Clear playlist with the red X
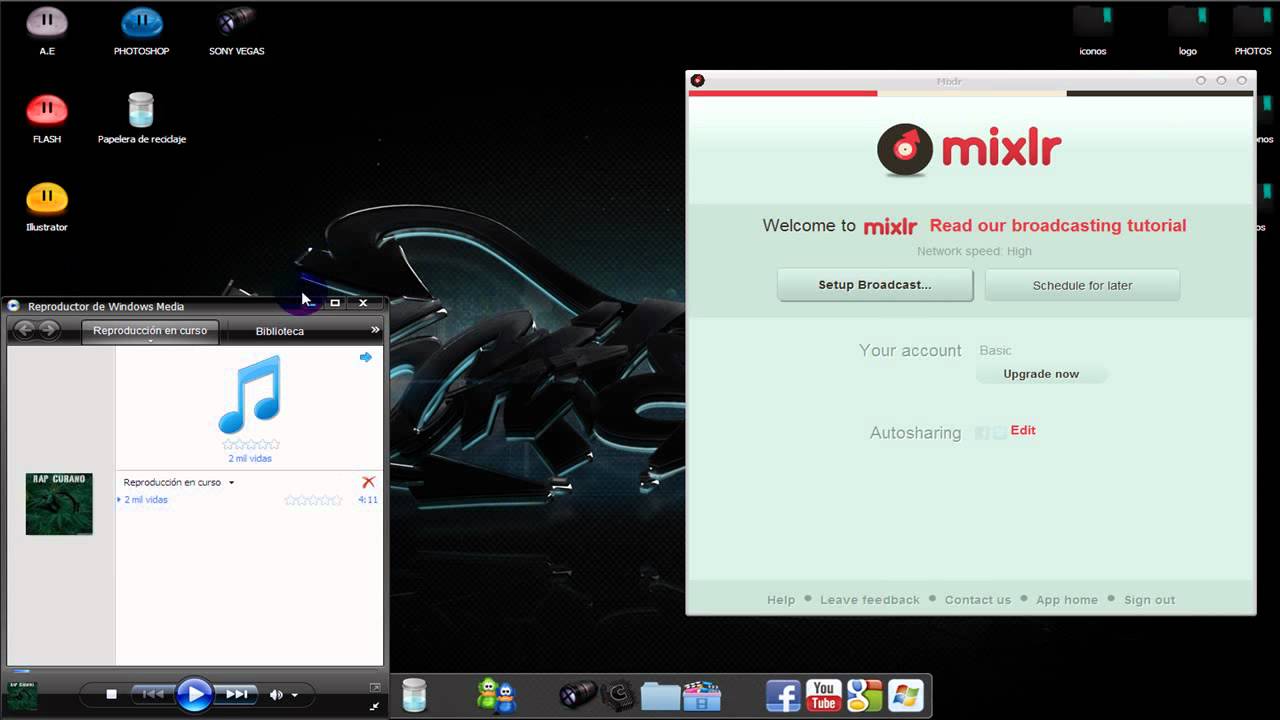Image resolution: width=1280 pixels, height=720 pixels. click(x=368, y=482)
